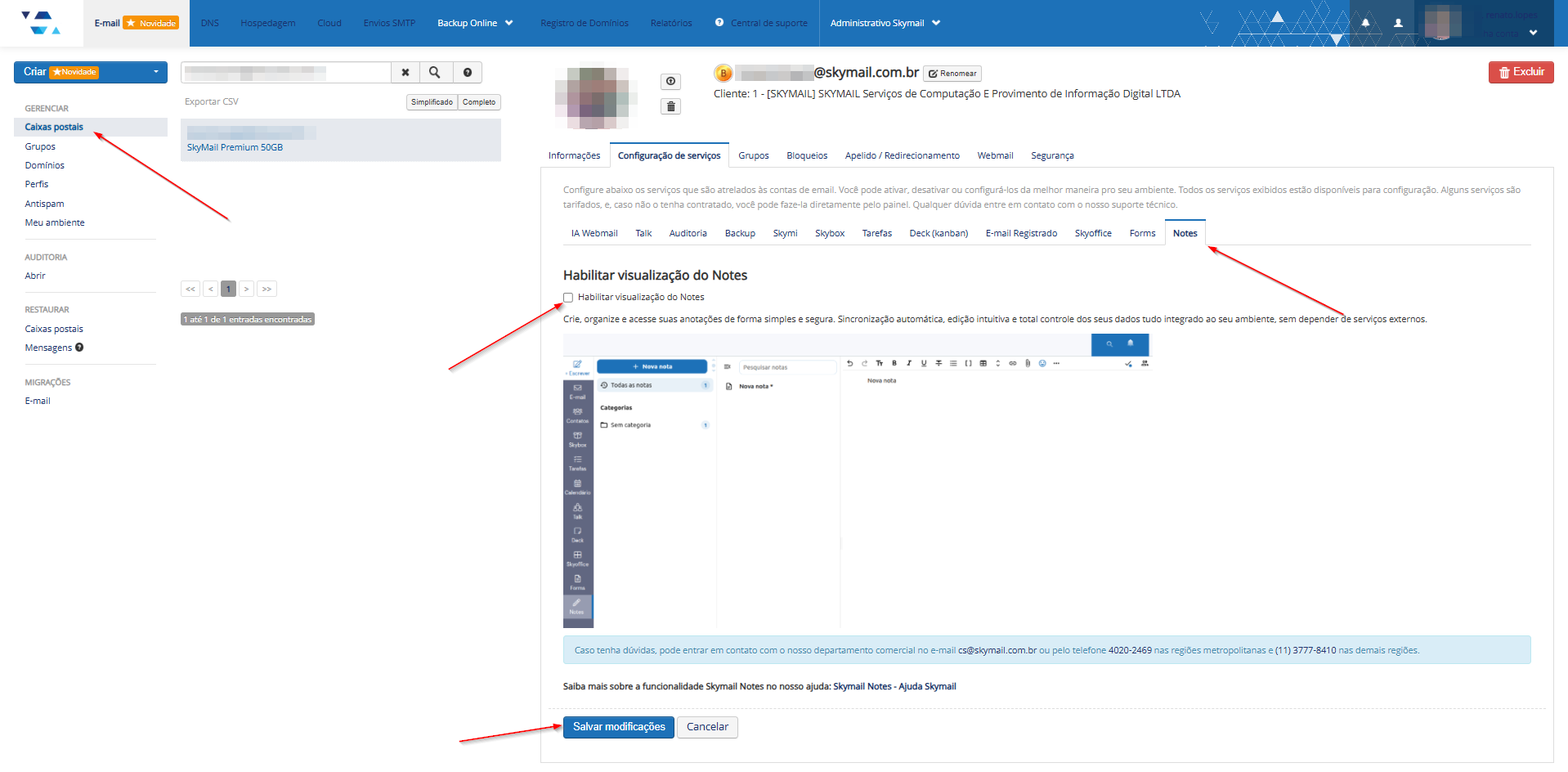The width and height of the screenshot is (1568, 772).
Task: Click the Skymail logo in top-left
Action: click(x=41, y=23)
